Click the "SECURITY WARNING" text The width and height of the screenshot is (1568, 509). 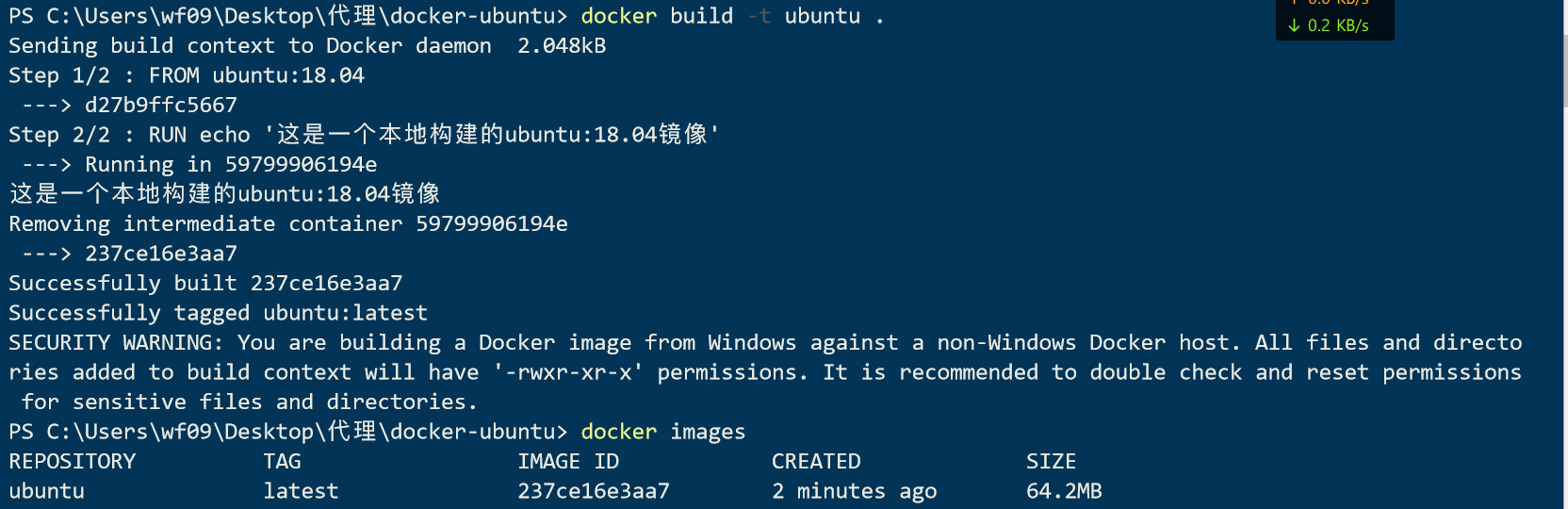pos(115,343)
